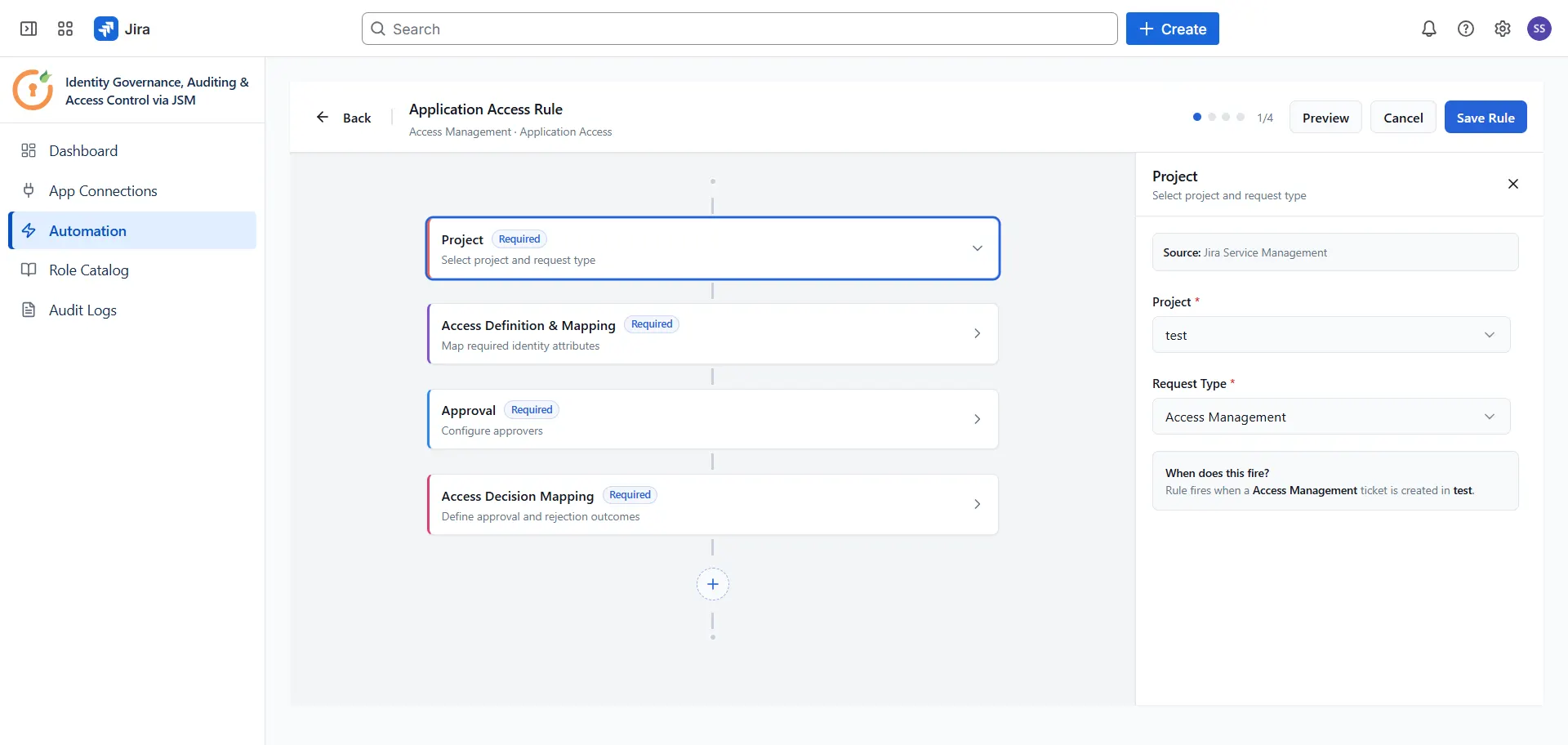Open Role Catalog in the sidebar

tap(132, 270)
